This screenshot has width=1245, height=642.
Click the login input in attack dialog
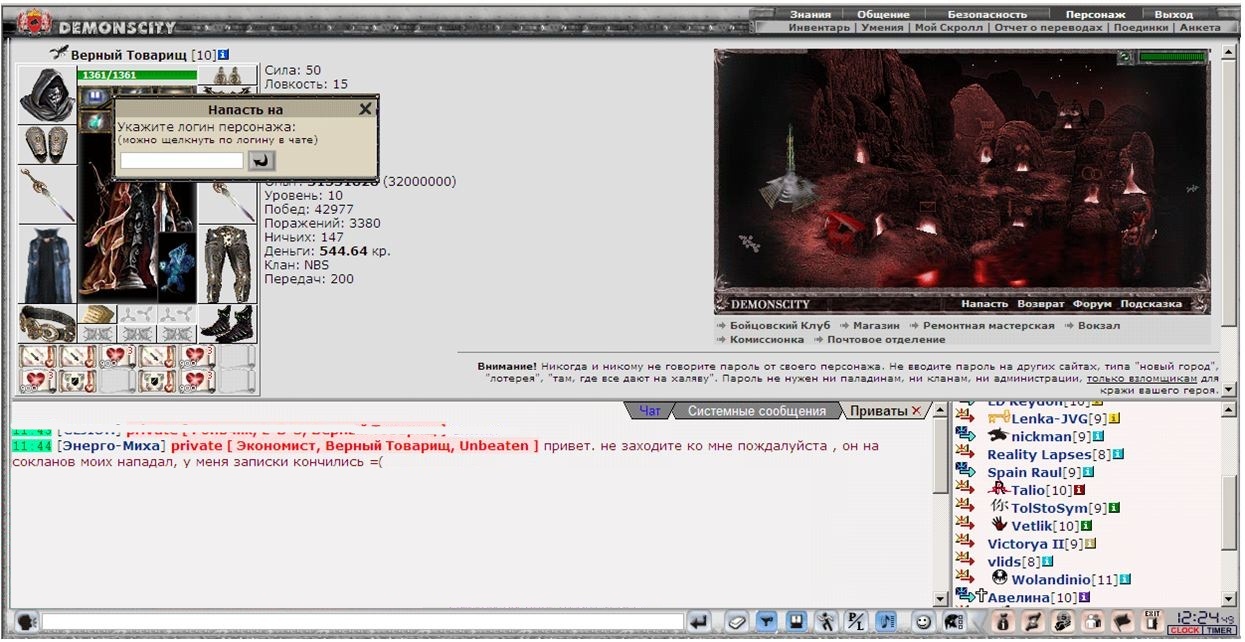(181, 160)
